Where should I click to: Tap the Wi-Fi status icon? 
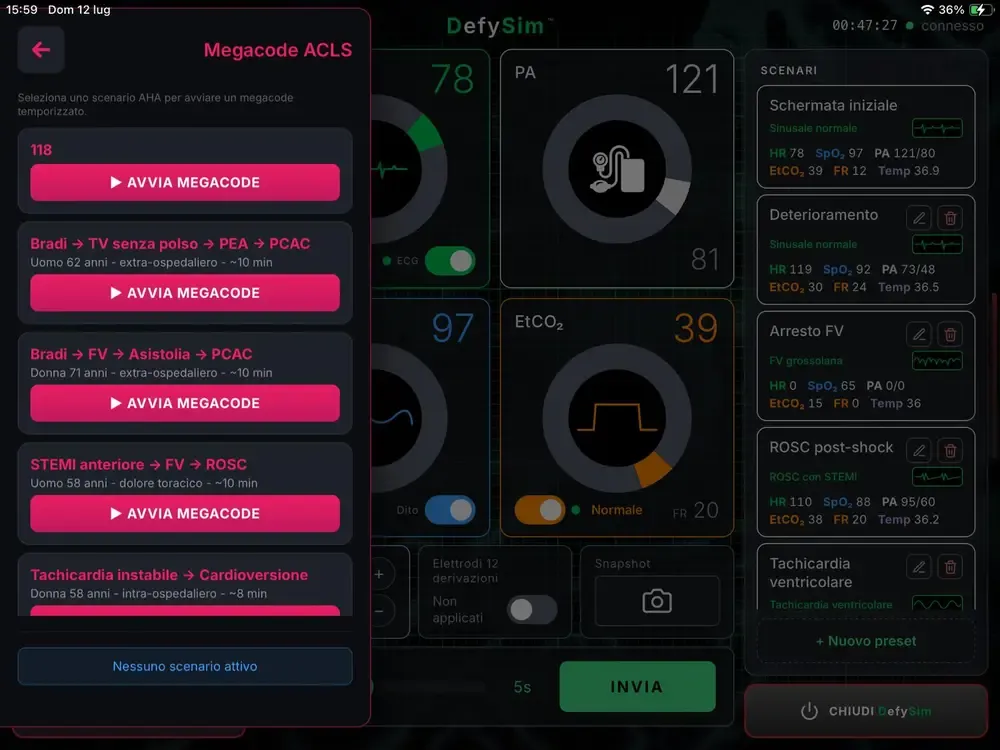(927, 10)
